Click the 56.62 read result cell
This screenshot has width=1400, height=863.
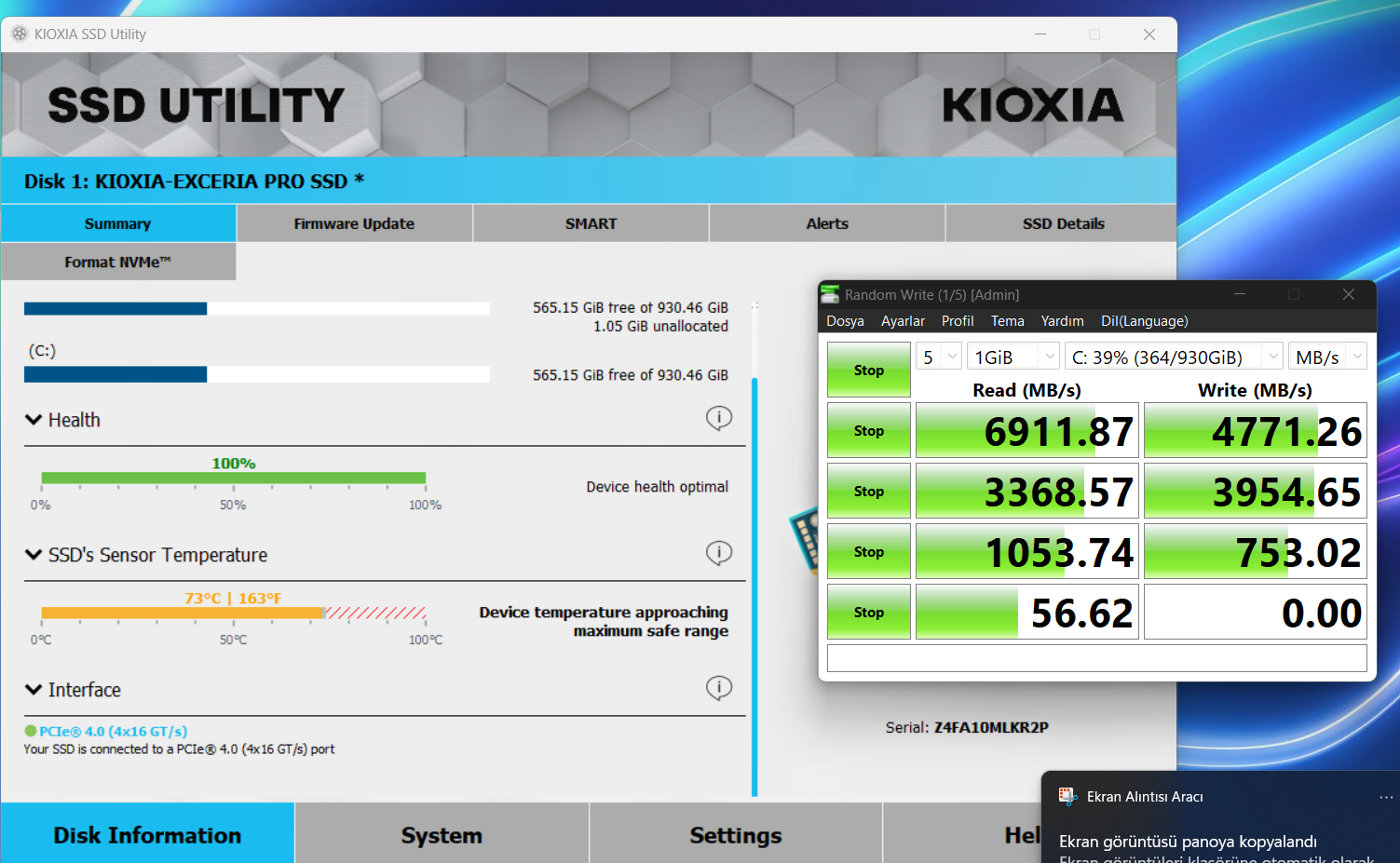[1027, 612]
